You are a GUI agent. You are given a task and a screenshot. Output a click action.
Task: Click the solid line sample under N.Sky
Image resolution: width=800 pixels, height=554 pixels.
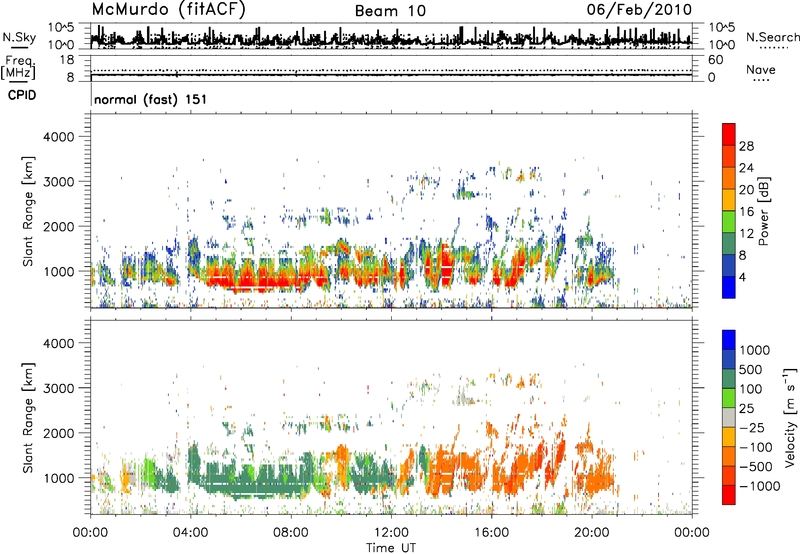(19, 47)
